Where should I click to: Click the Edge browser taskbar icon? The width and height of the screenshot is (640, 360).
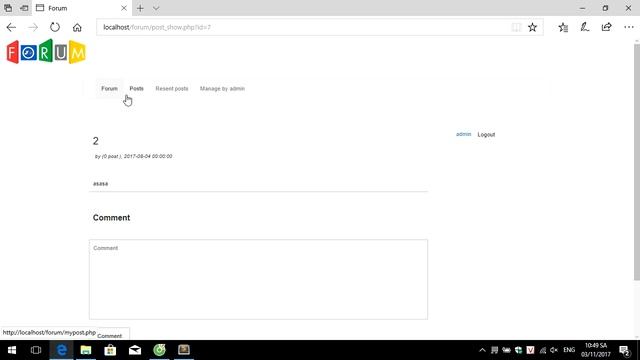click(62, 350)
